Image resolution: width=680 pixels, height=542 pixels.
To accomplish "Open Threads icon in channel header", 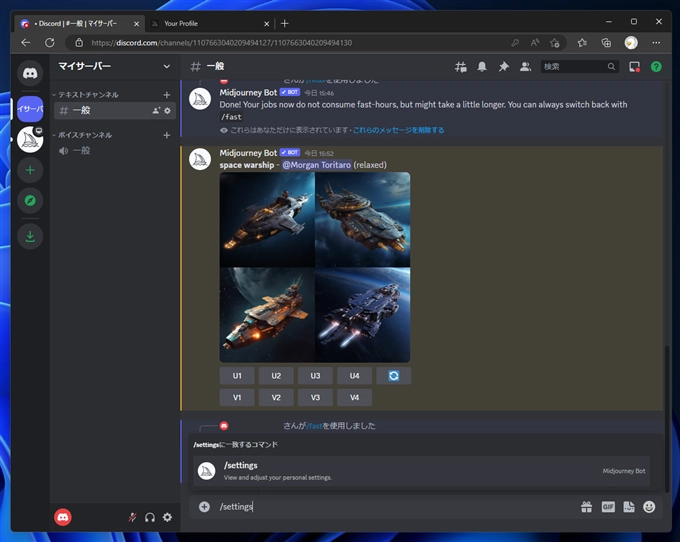I will click(461, 67).
